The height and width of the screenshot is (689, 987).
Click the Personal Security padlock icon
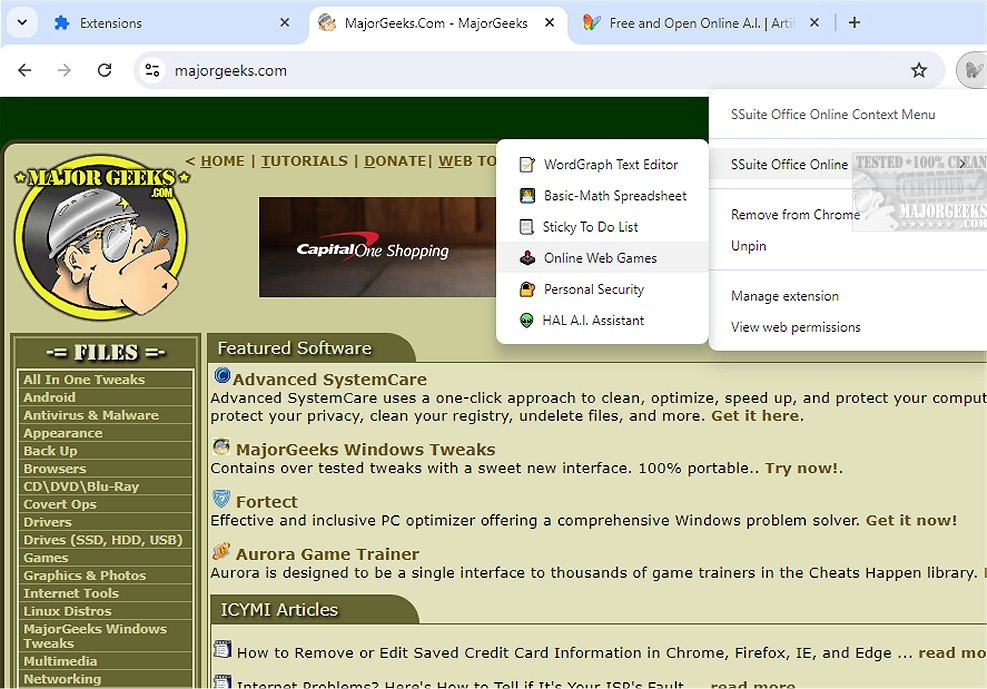527,289
